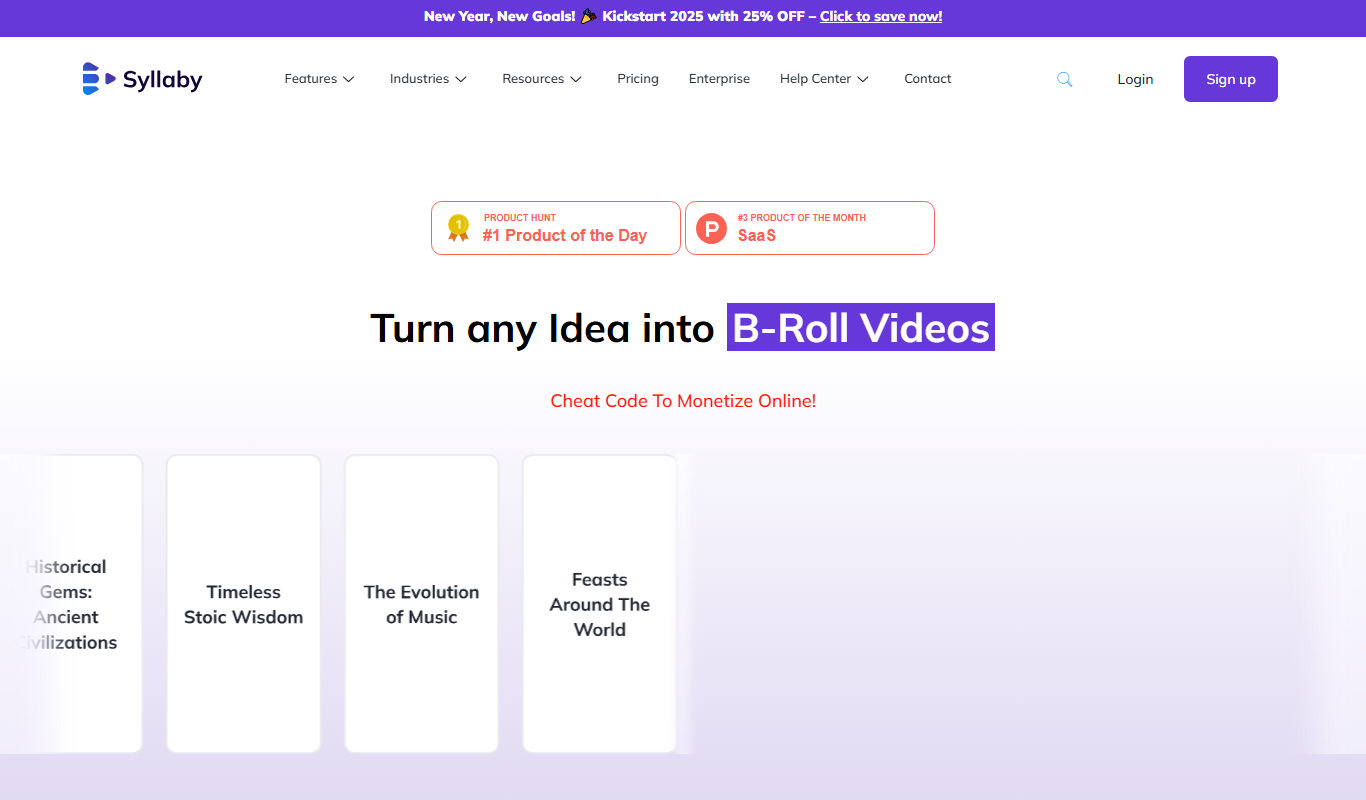
Task: Select The Evolution of Music card
Action: click(x=422, y=604)
